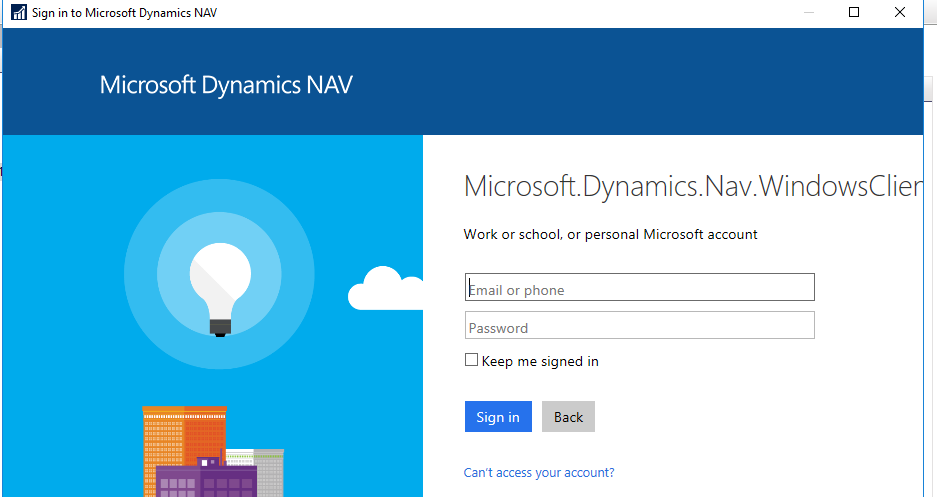Click the purple building illustration
The width and height of the screenshot is (937, 497).
[206, 477]
